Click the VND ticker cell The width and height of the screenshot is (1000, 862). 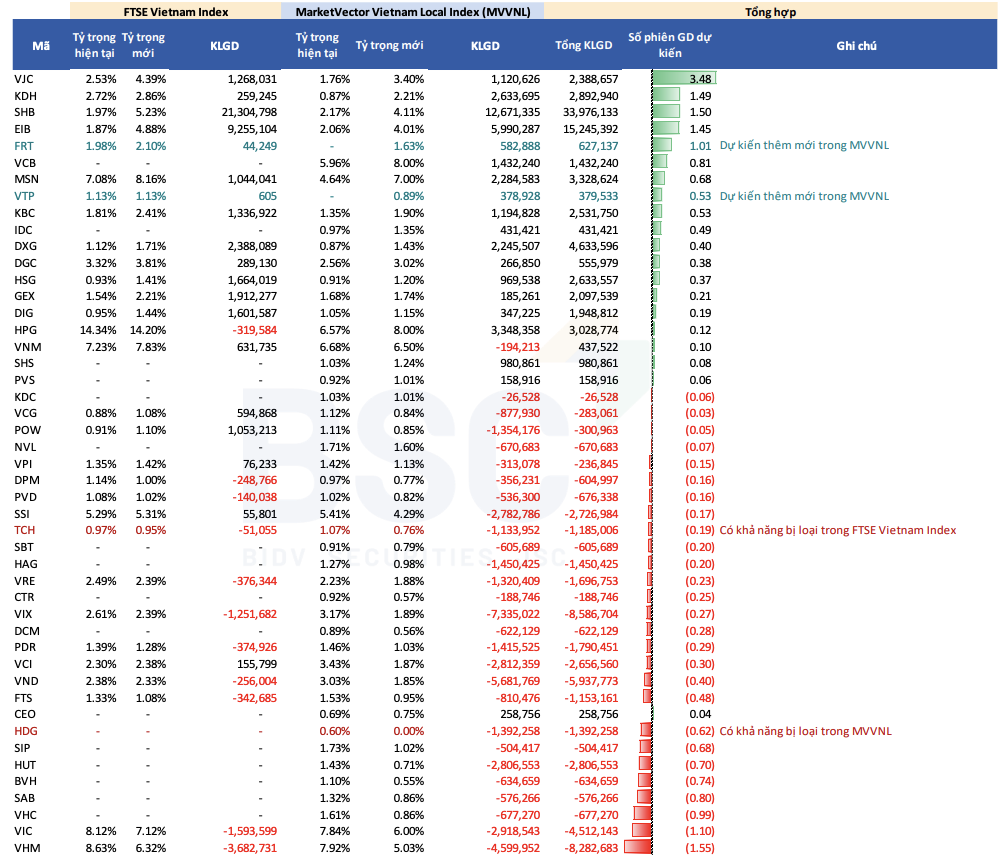click(x=26, y=681)
